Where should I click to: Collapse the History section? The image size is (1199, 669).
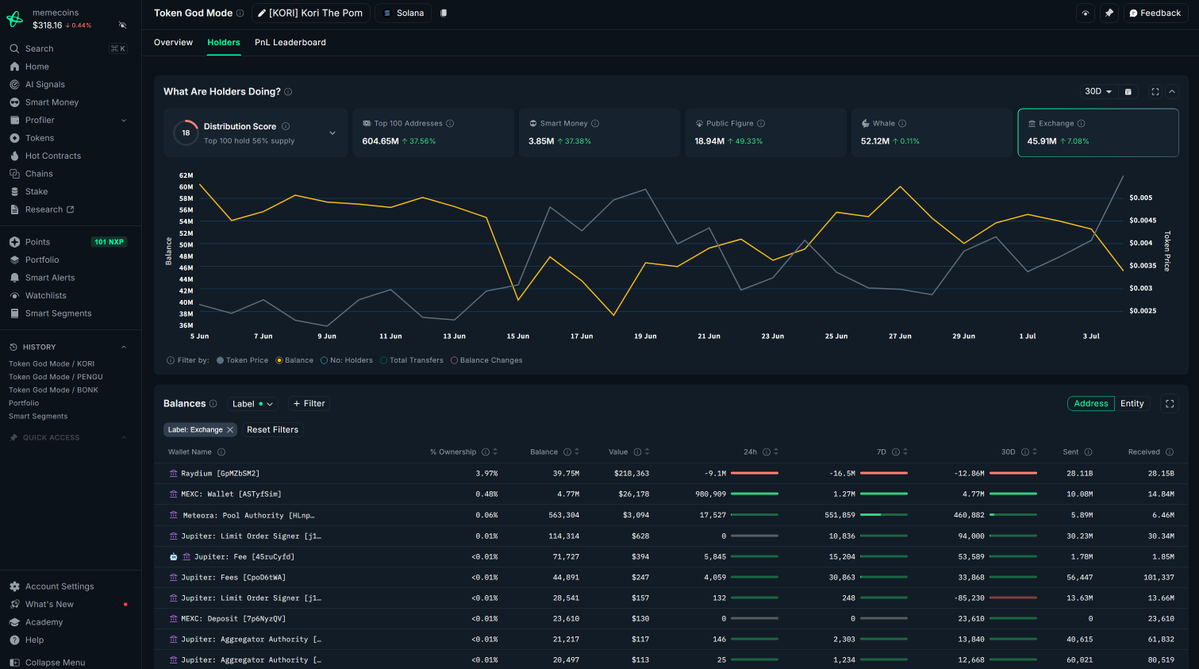click(x=124, y=347)
